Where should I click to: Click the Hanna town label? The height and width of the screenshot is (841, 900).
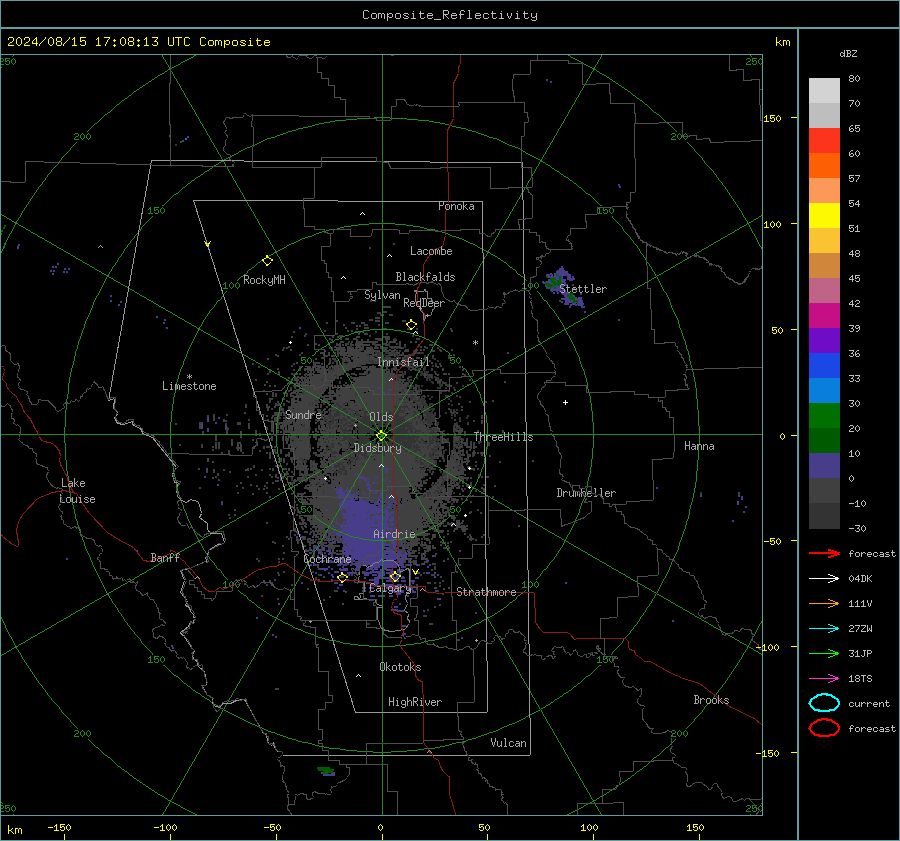coord(699,446)
